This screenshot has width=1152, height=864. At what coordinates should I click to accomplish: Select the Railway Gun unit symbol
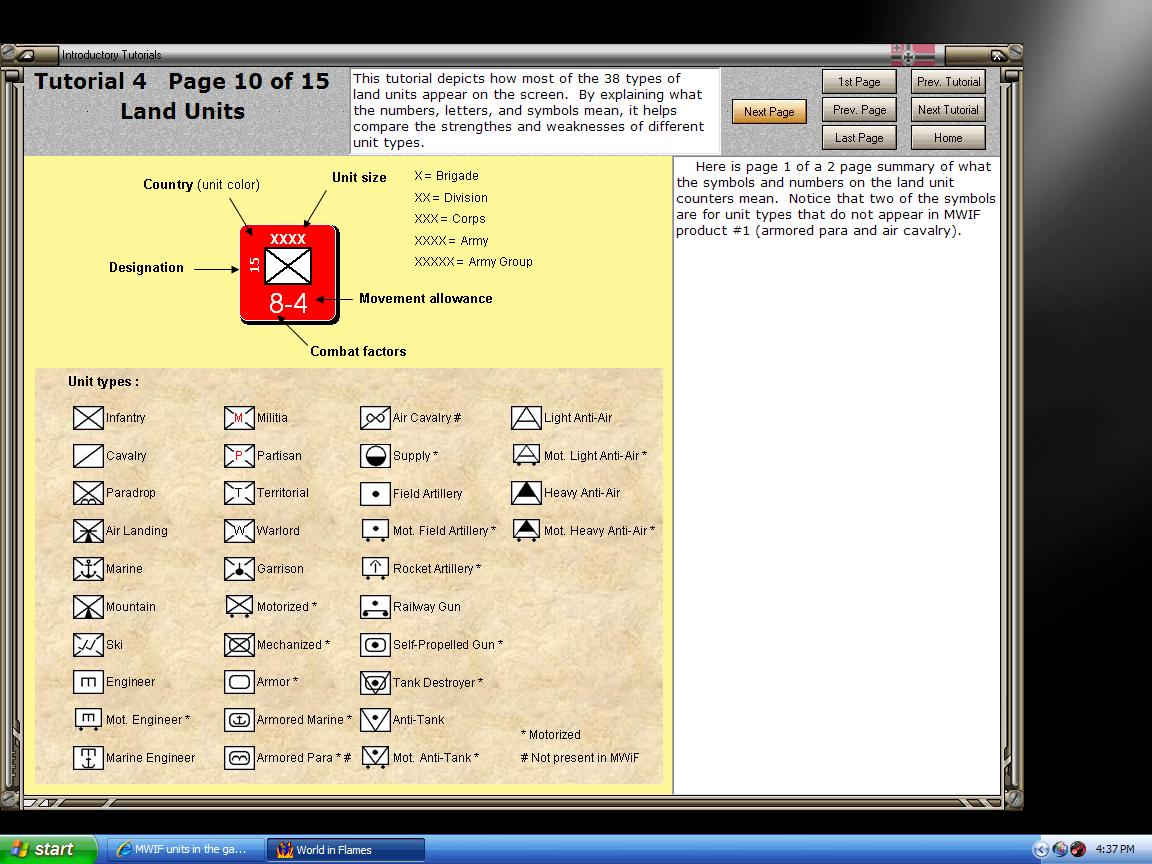click(x=375, y=607)
